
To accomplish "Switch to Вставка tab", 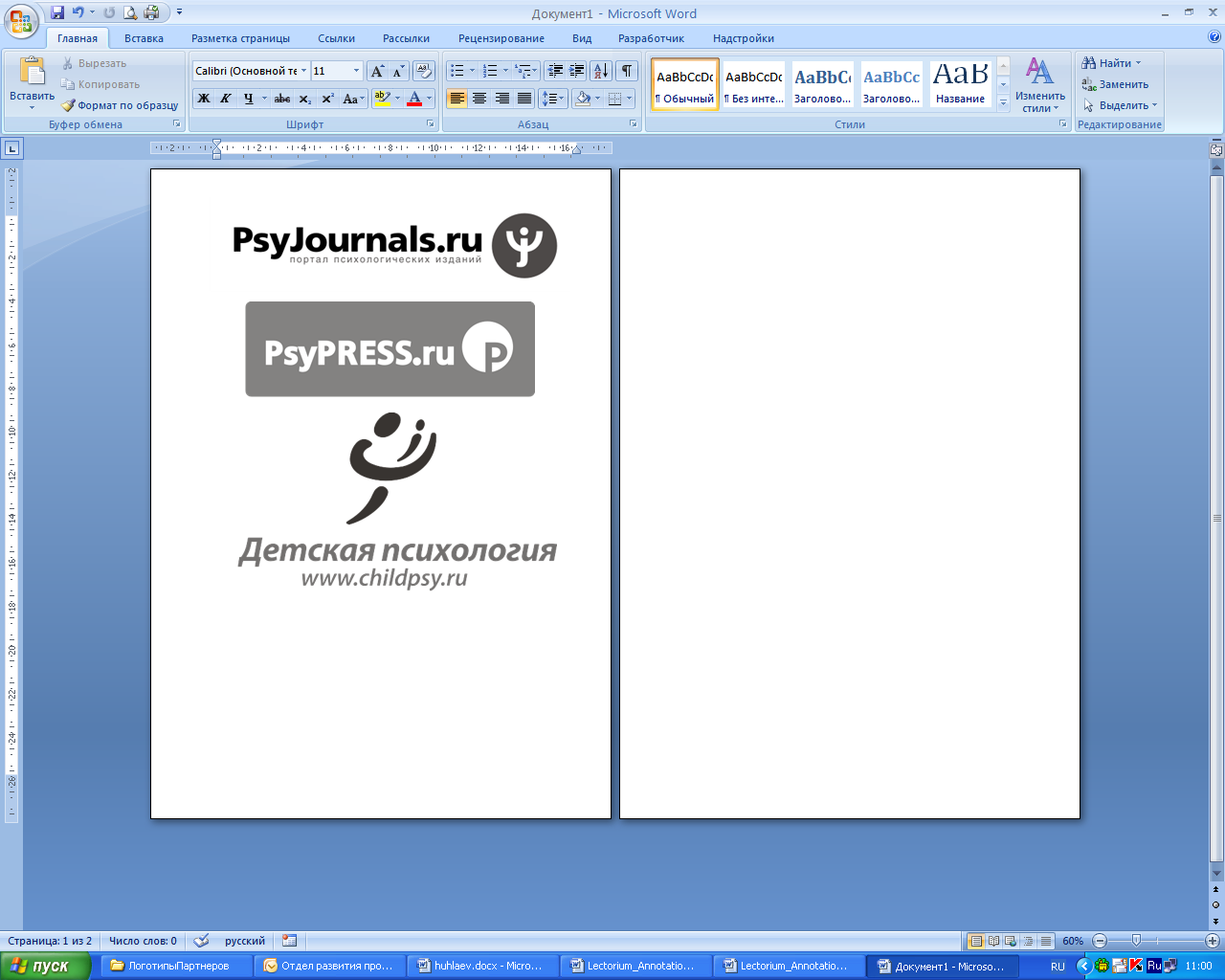I will pyautogui.click(x=144, y=38).
